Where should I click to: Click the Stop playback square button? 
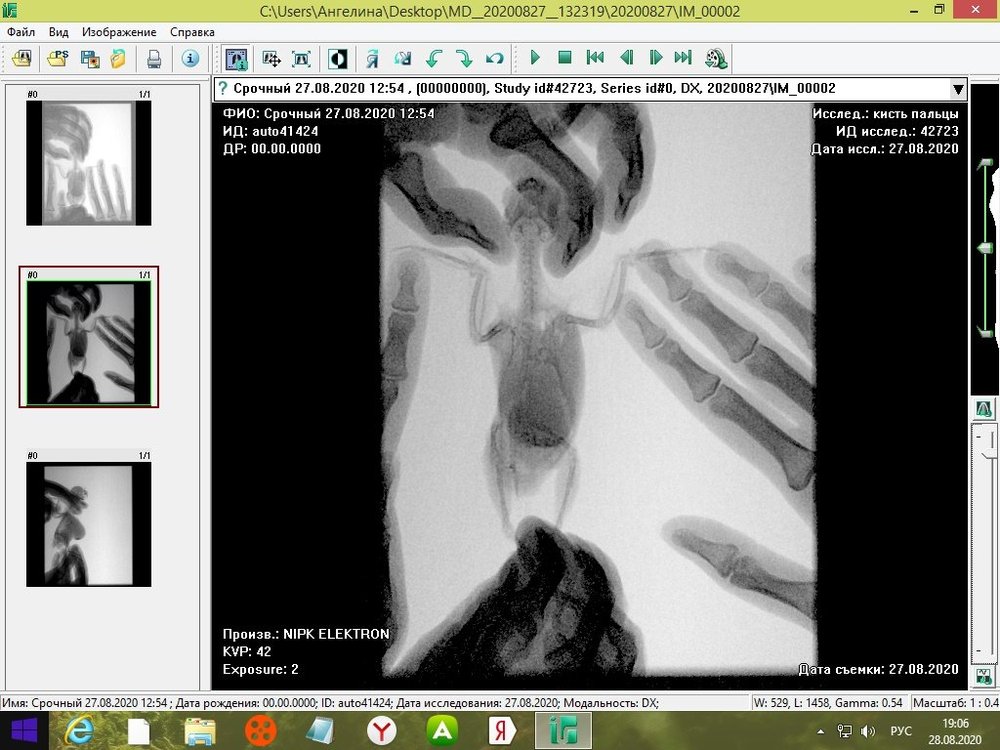pos(564,59)
